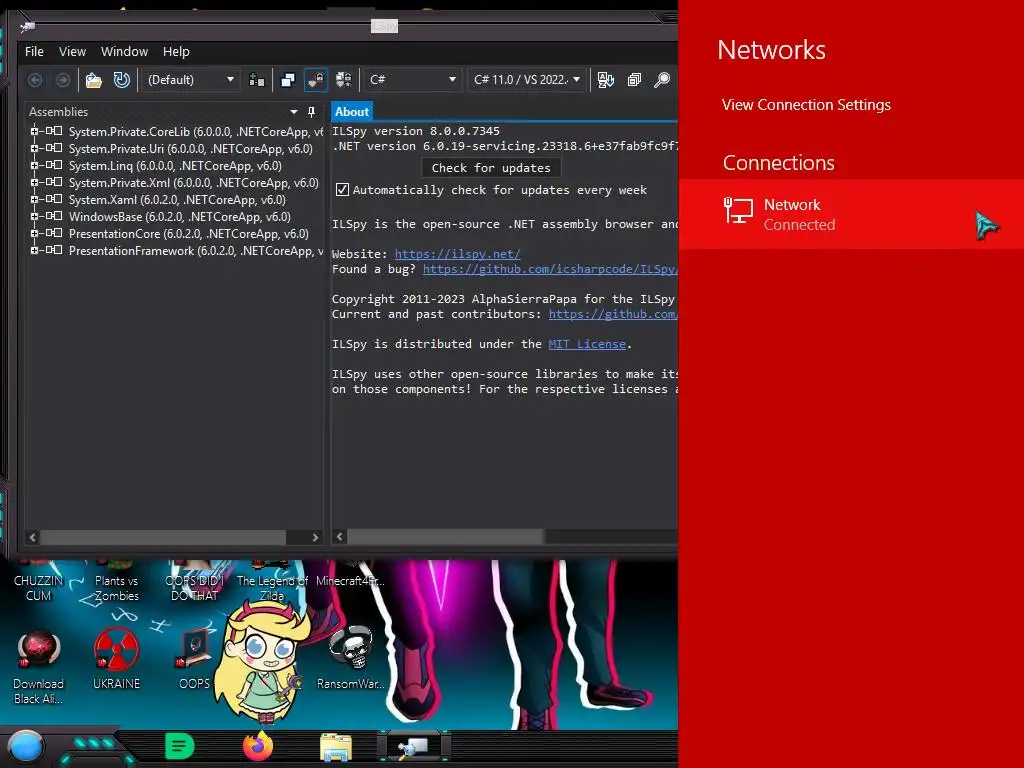
Task: Open the Help menu
Action: point(176,52)
